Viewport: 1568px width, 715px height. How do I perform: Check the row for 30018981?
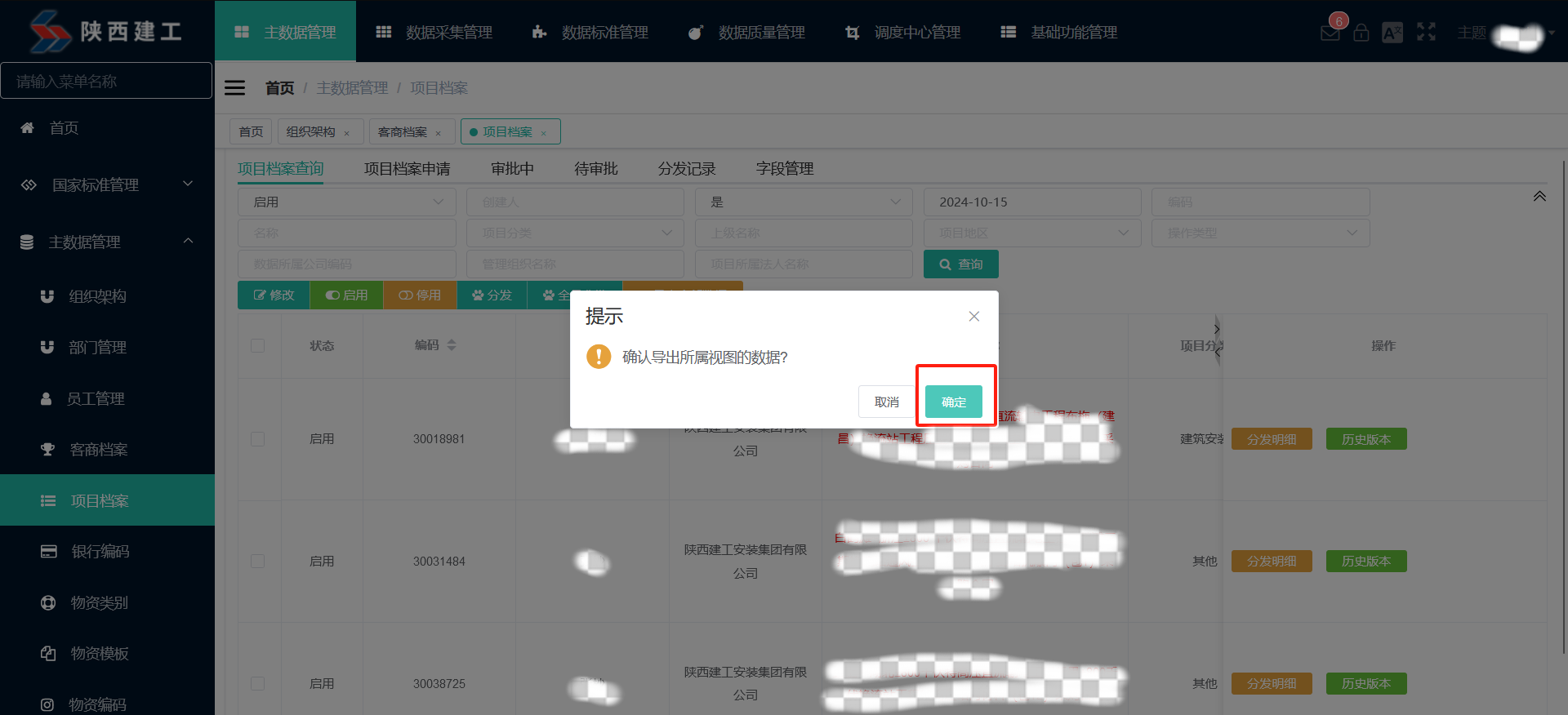pyautogui.click(x=258, y=439)
